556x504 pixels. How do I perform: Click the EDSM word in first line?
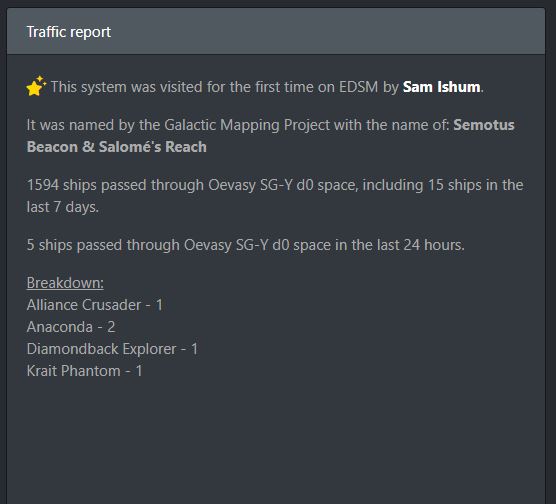358,87
